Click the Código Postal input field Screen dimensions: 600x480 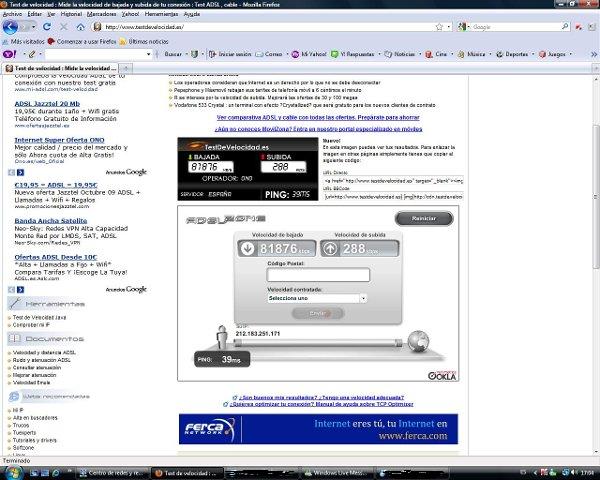(318, 274)
